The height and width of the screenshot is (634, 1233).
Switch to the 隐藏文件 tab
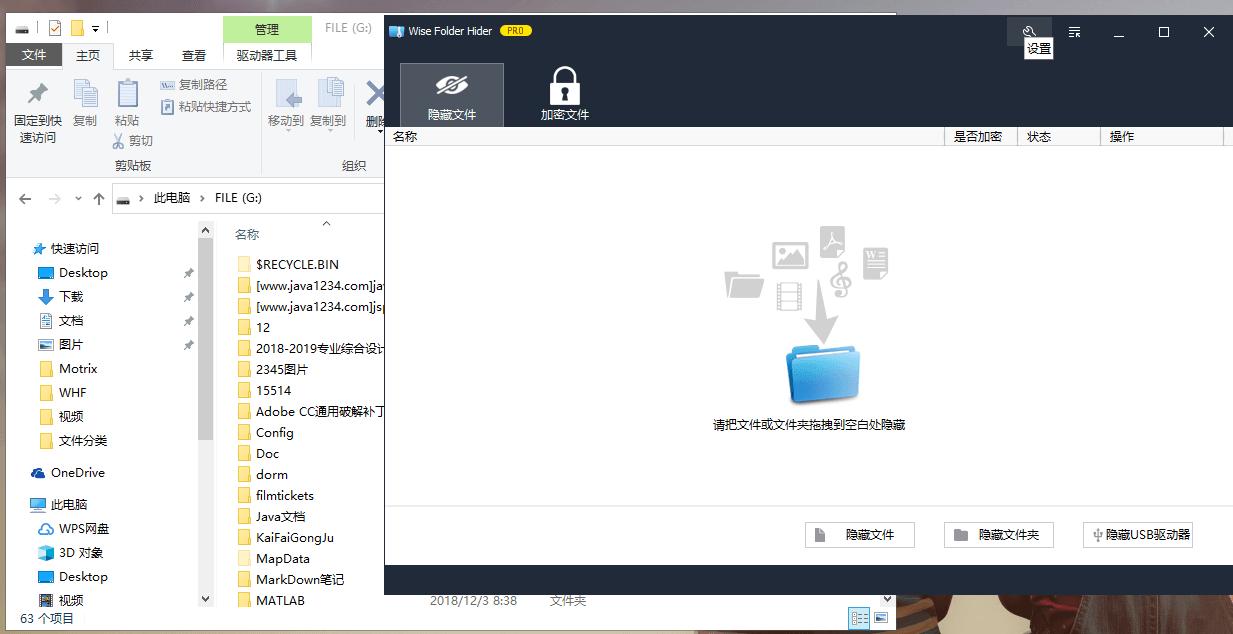tap(452, 95)
